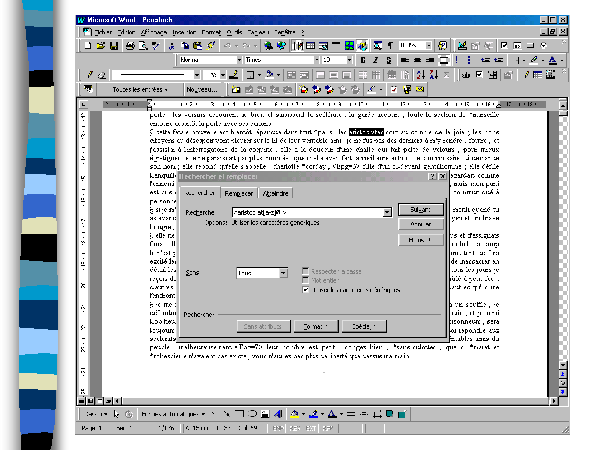The image size is (600, 450).
Task: Open the Sens direction dropdown
Action: pyautogui.click(x=282, y=272)
